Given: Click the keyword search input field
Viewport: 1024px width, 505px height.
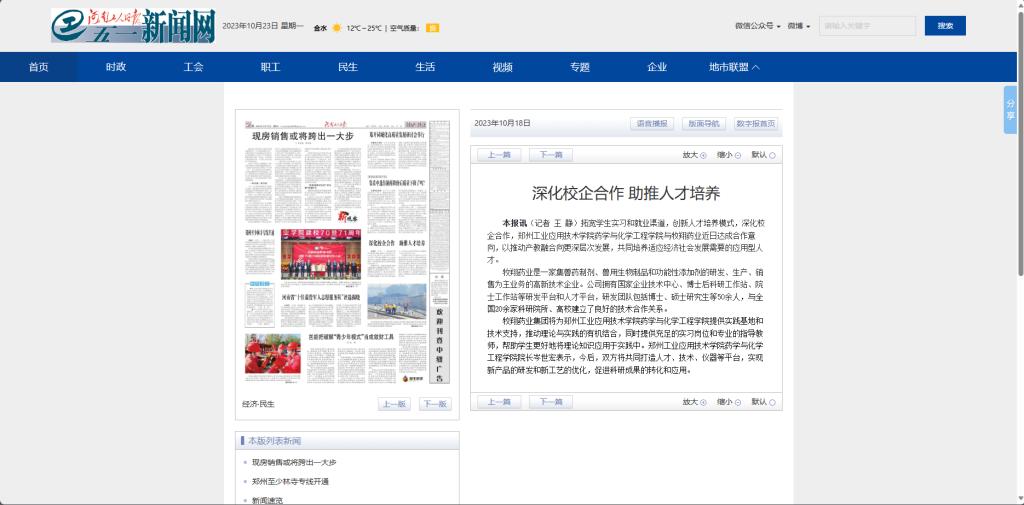Looking at the screenshot, I should coord(866,26).
